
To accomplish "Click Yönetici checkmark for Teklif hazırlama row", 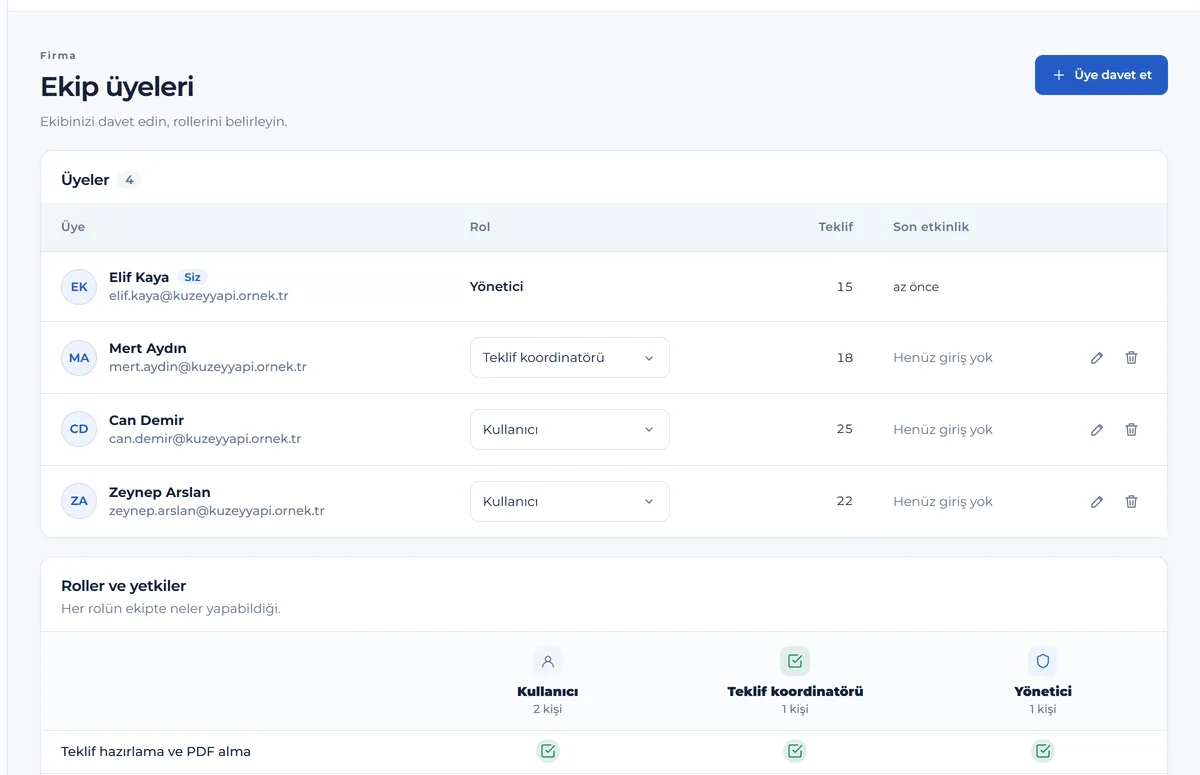I will pyautogui.click(x=1043, y=751).
